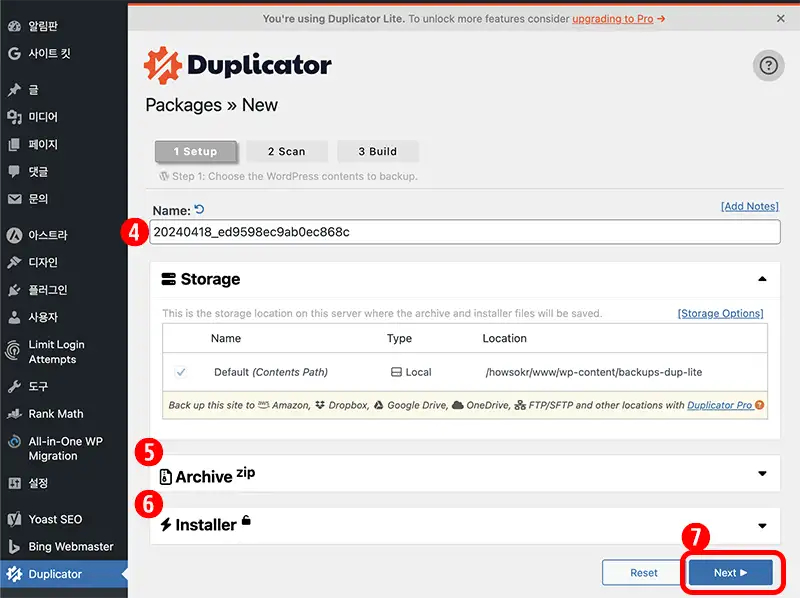Open the Bing Webmaster icon
Screen dimensions: 800x598
coord(14,546)
